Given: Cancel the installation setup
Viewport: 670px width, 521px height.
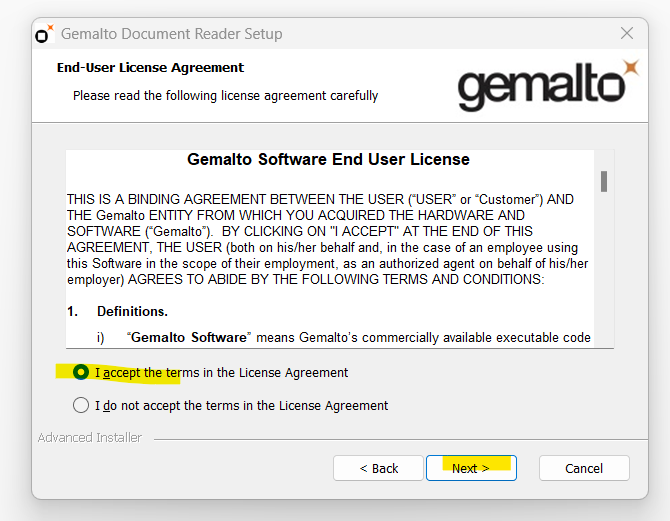Looking at the screenshot, I should pyautogui.click(x=584, y=468).
